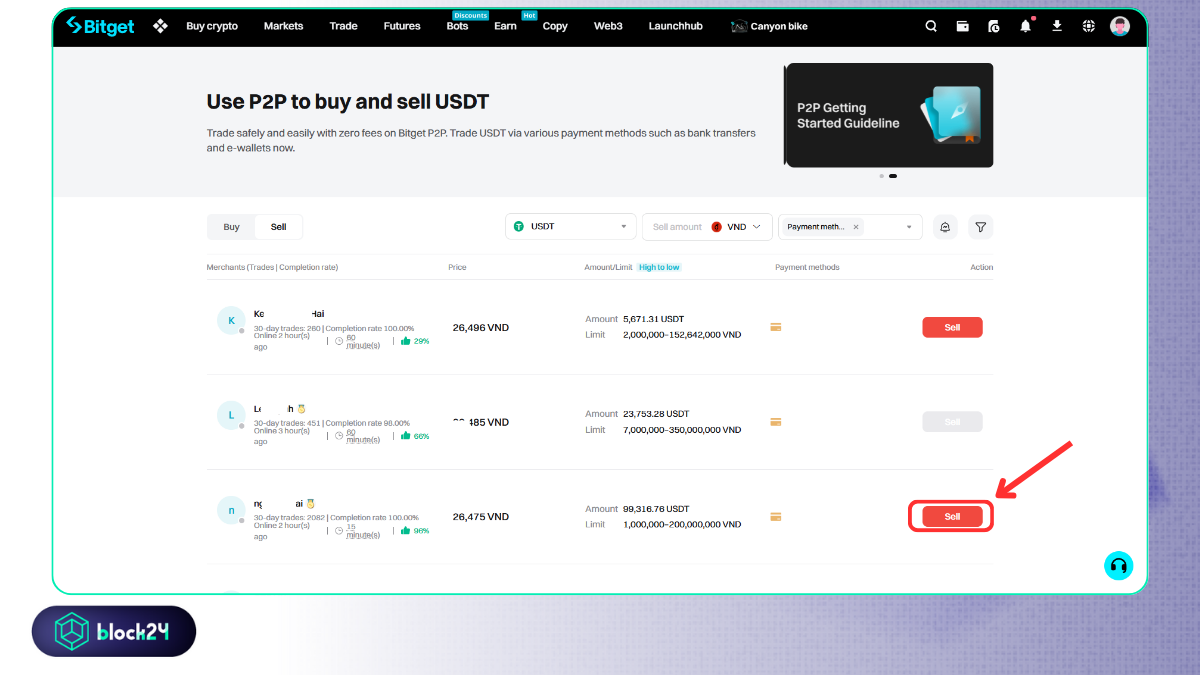Click bank card icon in 23,753.28 USDT row
This screenshot has width=1200, height=675.
click(775, 422)
